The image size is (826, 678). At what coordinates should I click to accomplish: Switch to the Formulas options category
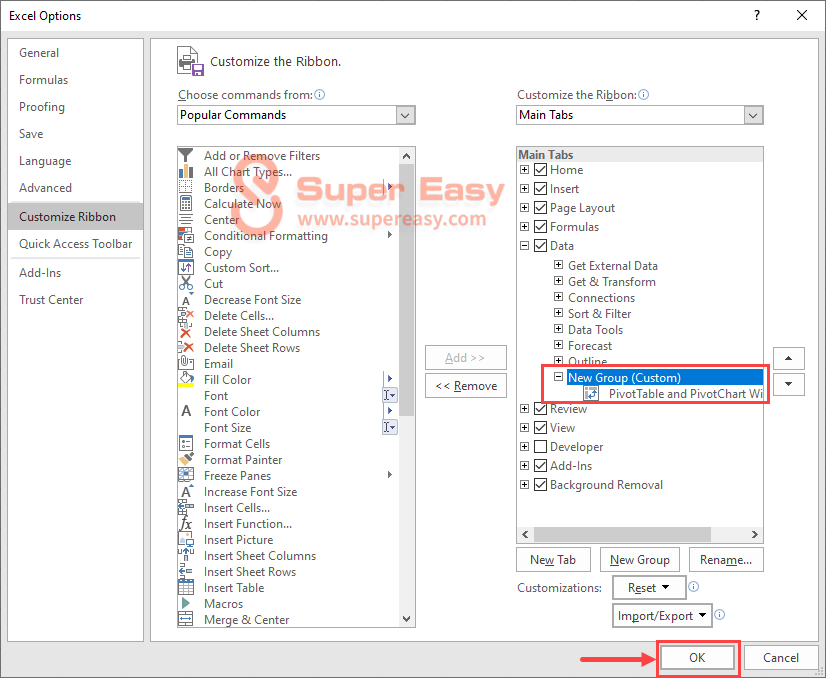pyautogui.click(x=75, y=80)
